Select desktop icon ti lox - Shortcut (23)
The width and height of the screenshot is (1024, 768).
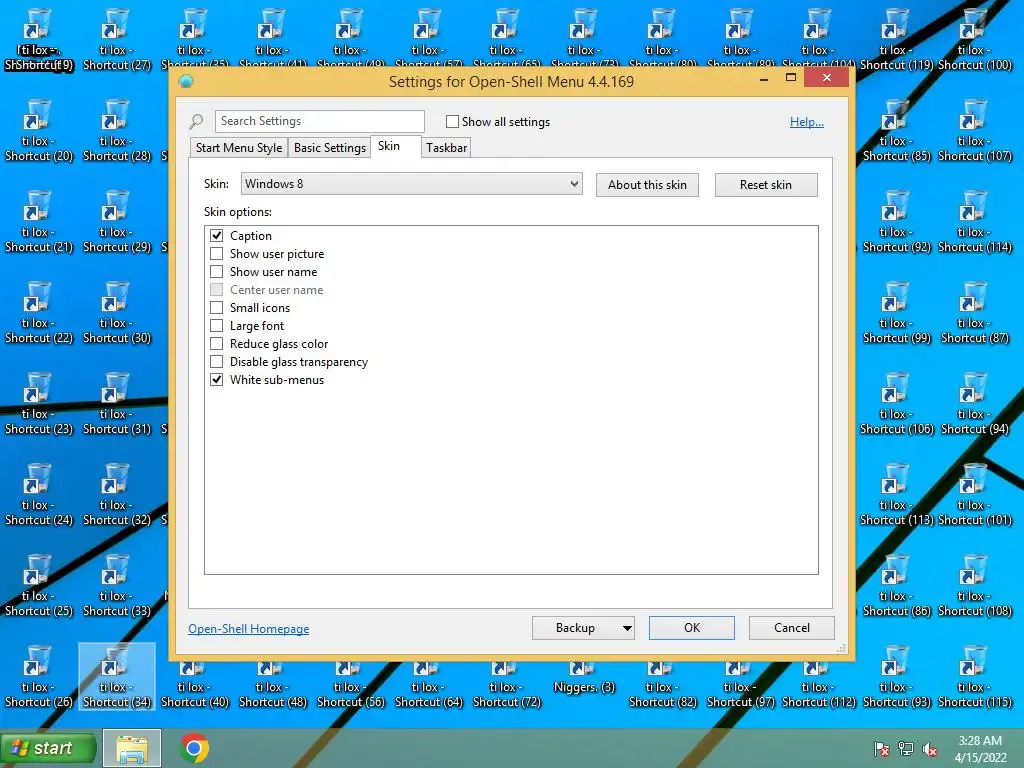point(39,403)
